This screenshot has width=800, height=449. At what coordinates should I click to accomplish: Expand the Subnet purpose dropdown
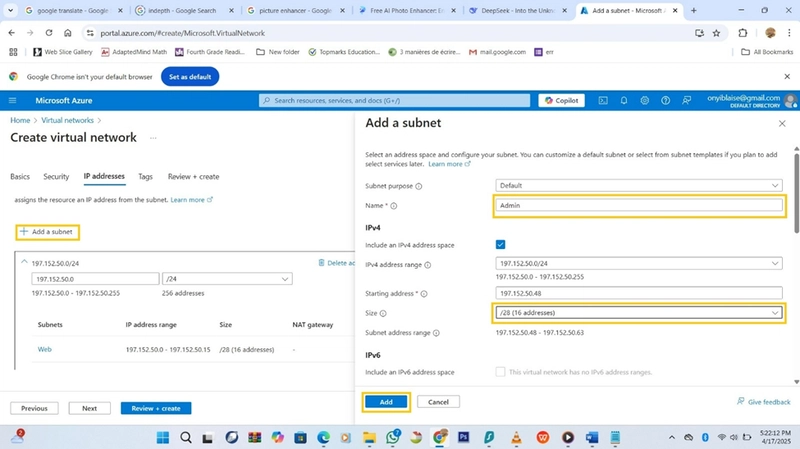(x=639, y=186)
